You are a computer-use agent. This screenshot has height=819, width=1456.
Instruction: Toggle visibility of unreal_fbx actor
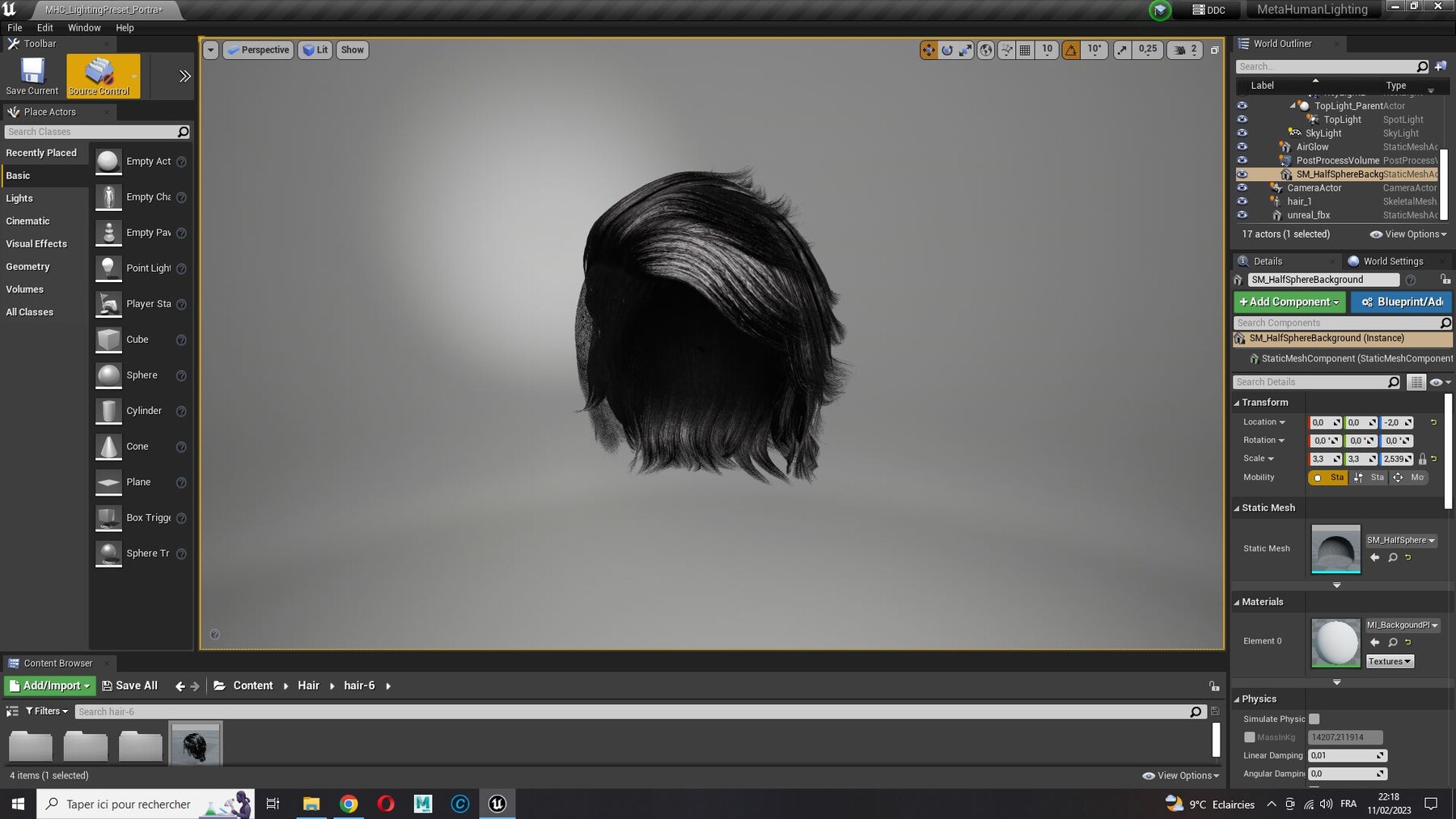click(x=1242, y=216)
